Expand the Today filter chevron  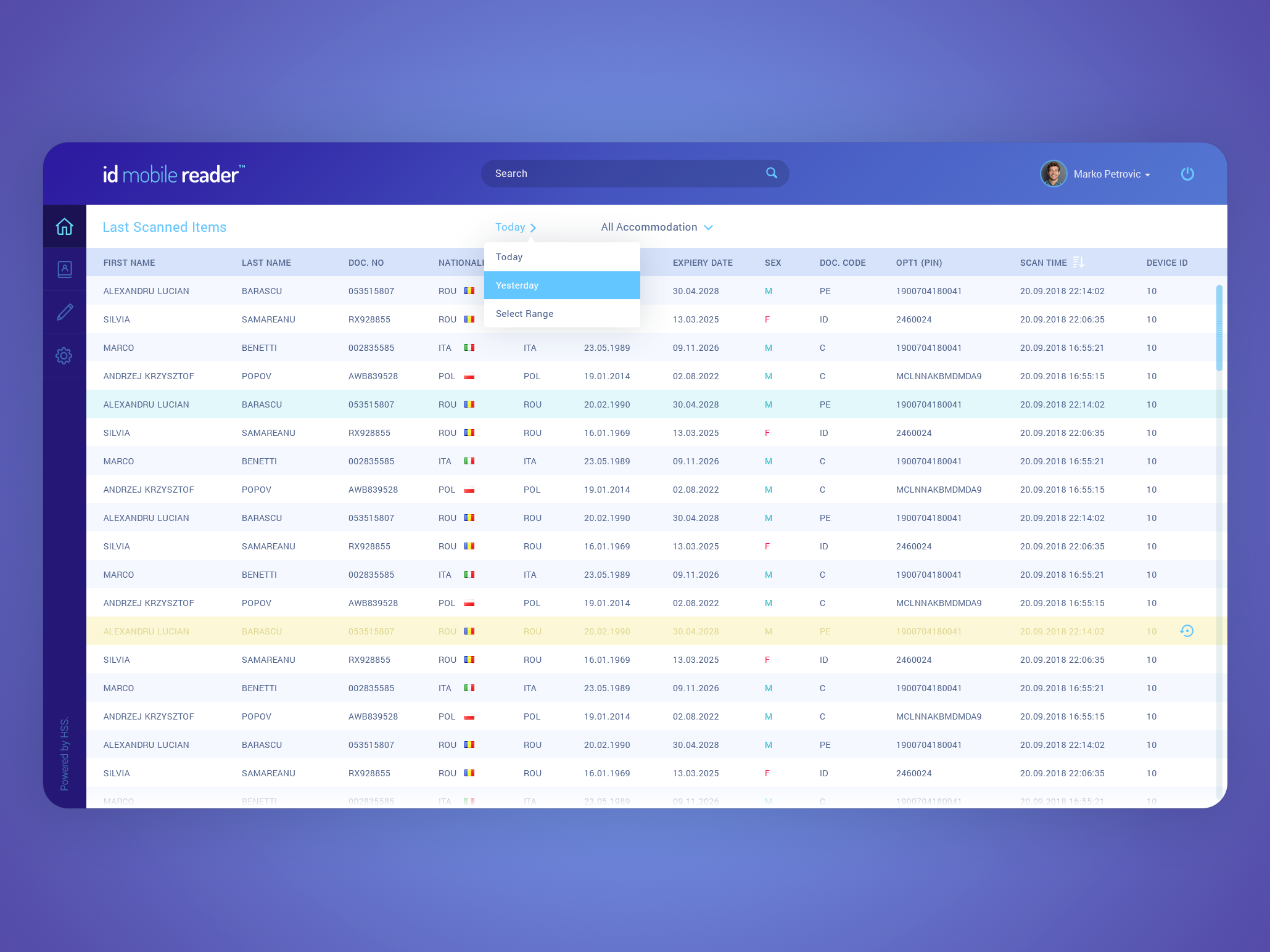pyautogui.click(x=534, y=227)
